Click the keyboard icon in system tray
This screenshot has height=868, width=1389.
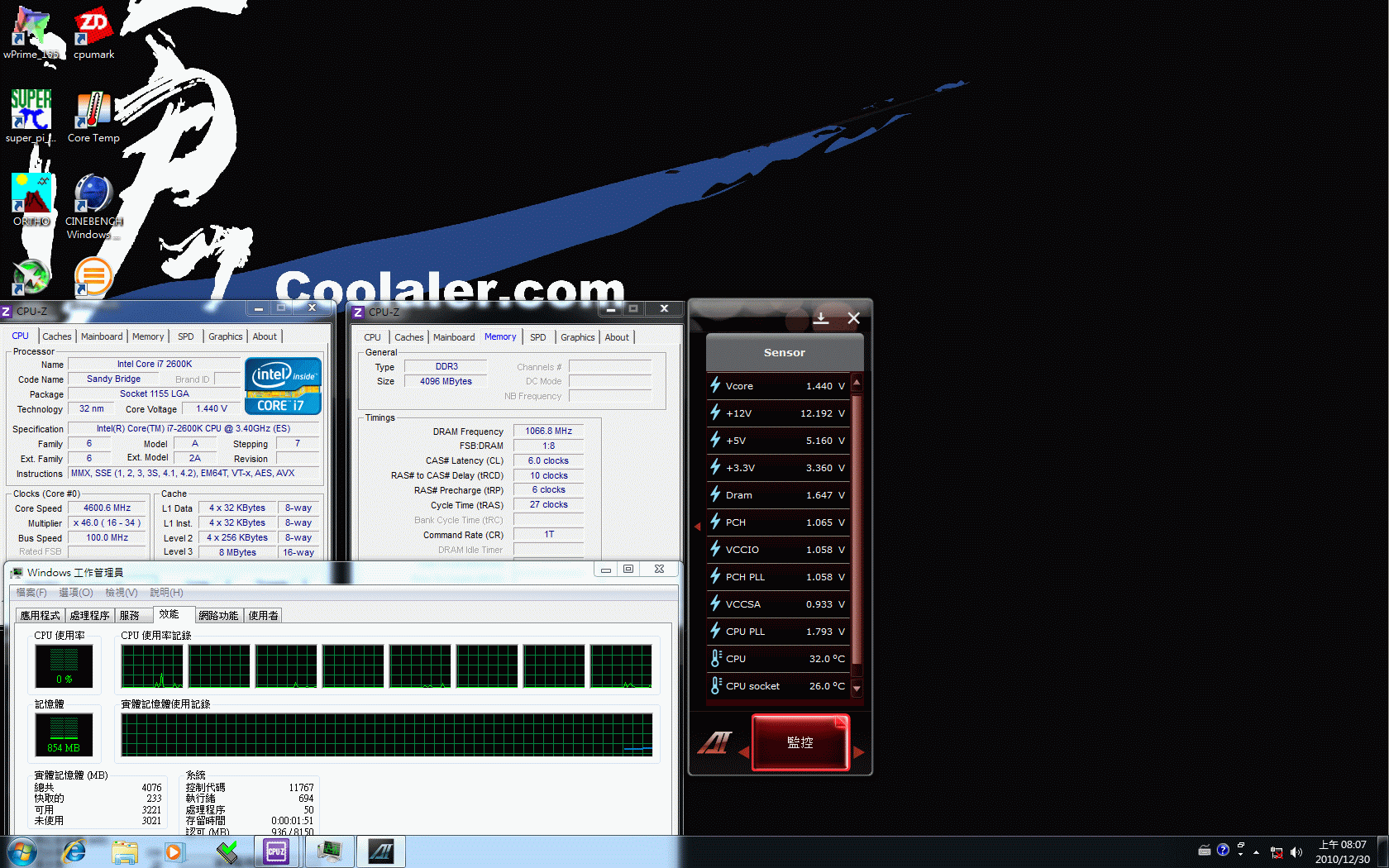coord(1205,851)
